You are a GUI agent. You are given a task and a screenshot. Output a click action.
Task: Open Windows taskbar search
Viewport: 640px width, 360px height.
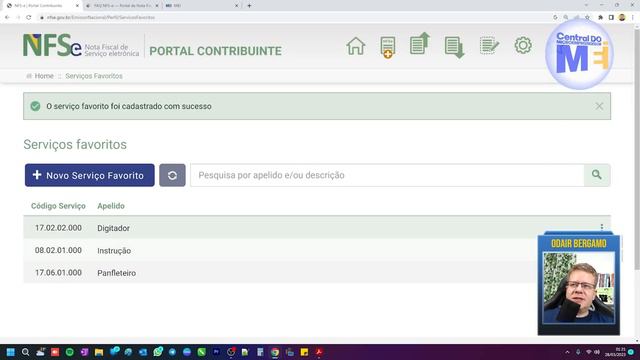coord(25,352)
